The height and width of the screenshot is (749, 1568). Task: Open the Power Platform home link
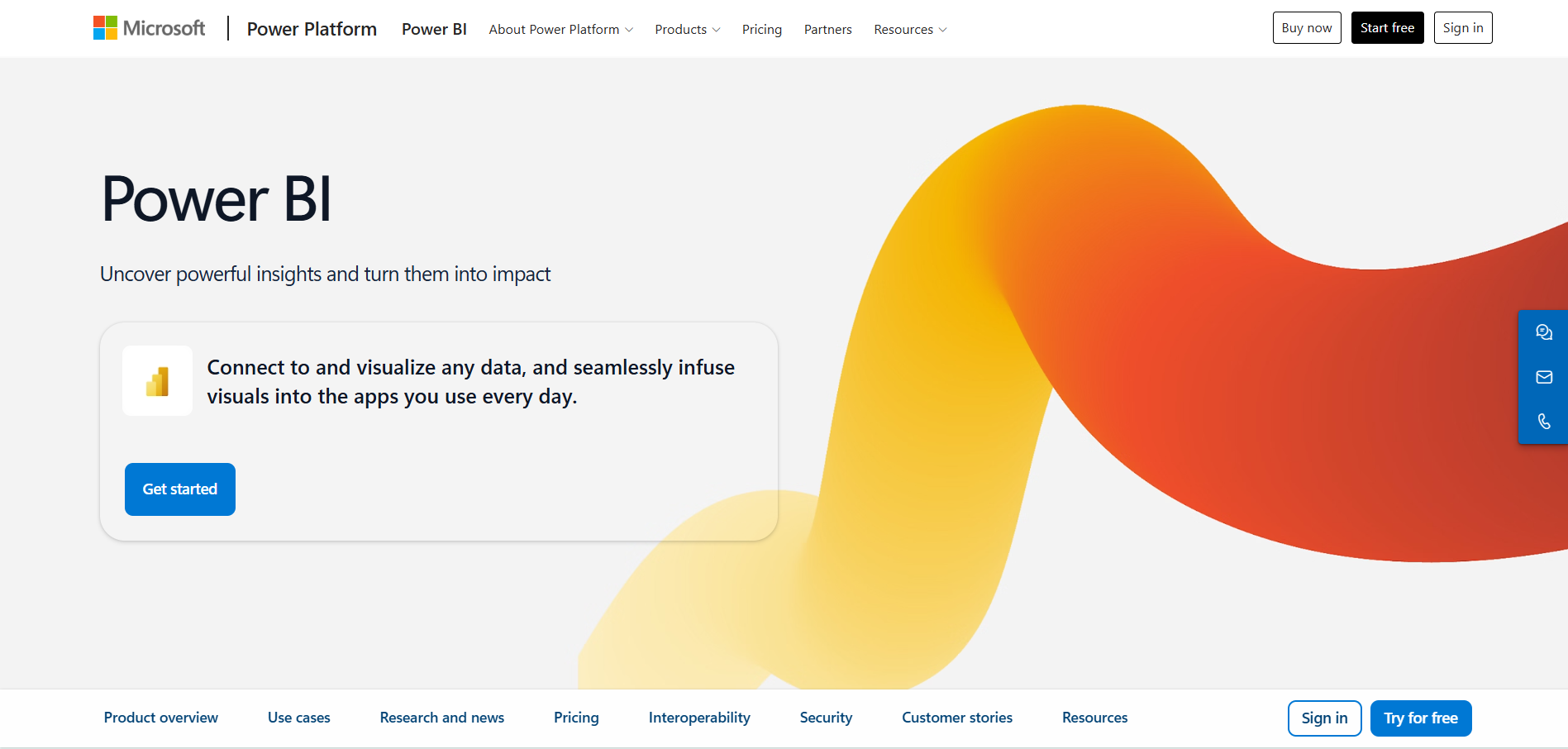(312, 29)
